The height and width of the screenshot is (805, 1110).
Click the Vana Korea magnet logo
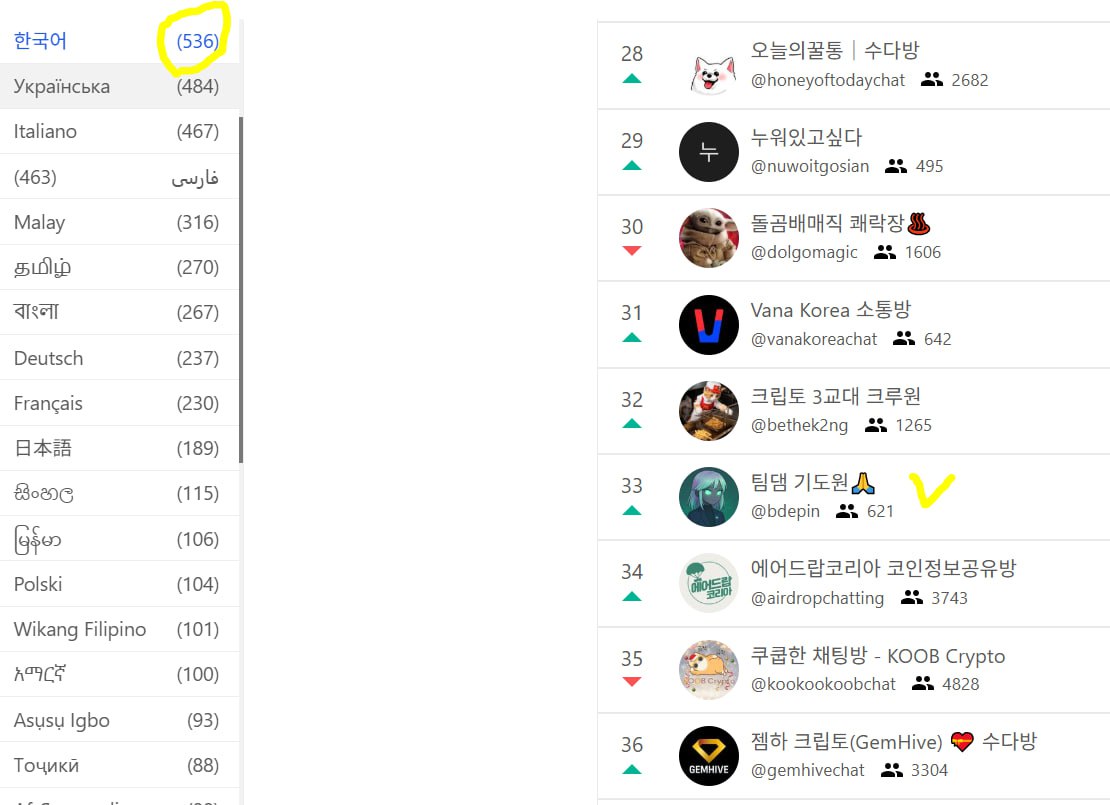click(x=709, y=325)
